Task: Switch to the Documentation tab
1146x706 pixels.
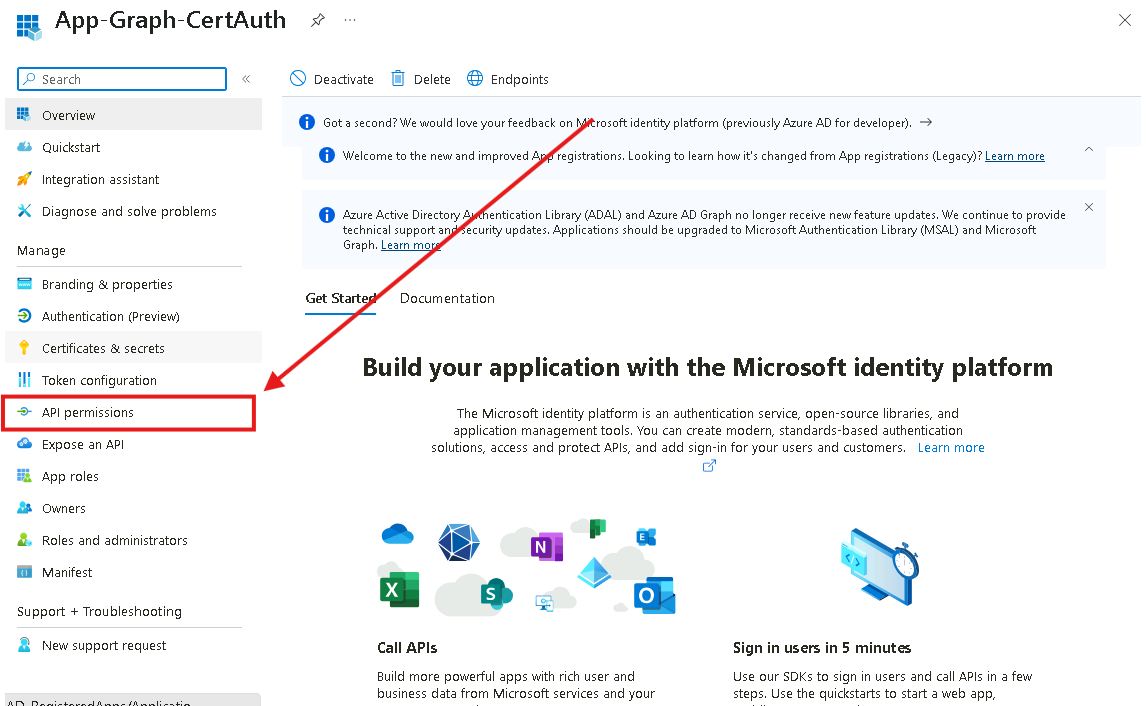Action: pyautogui.click(x=447, y=298)
